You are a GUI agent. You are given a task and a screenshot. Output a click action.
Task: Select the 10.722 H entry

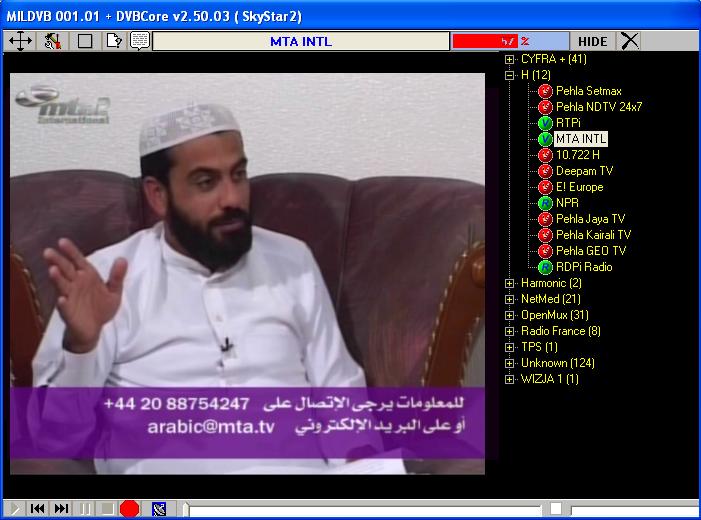click(578, 155)
